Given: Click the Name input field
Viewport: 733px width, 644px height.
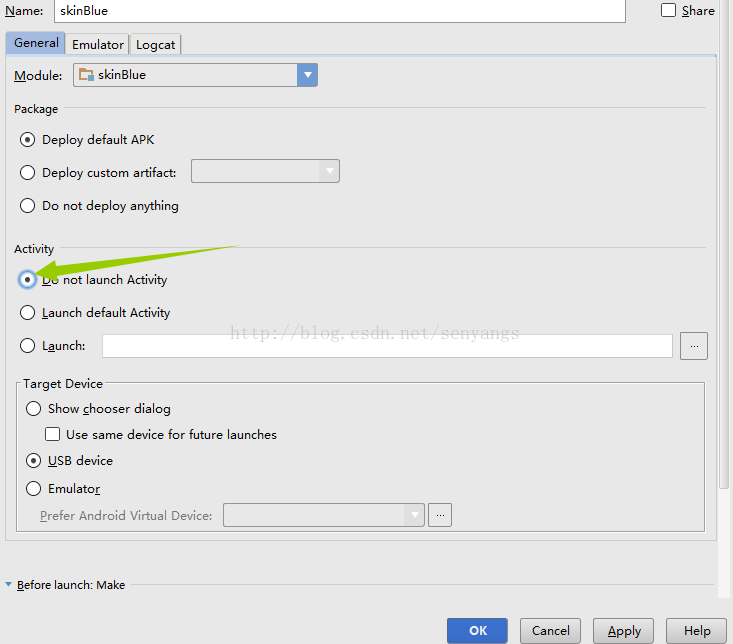Looking at the screenshot, I should [340, 11].
